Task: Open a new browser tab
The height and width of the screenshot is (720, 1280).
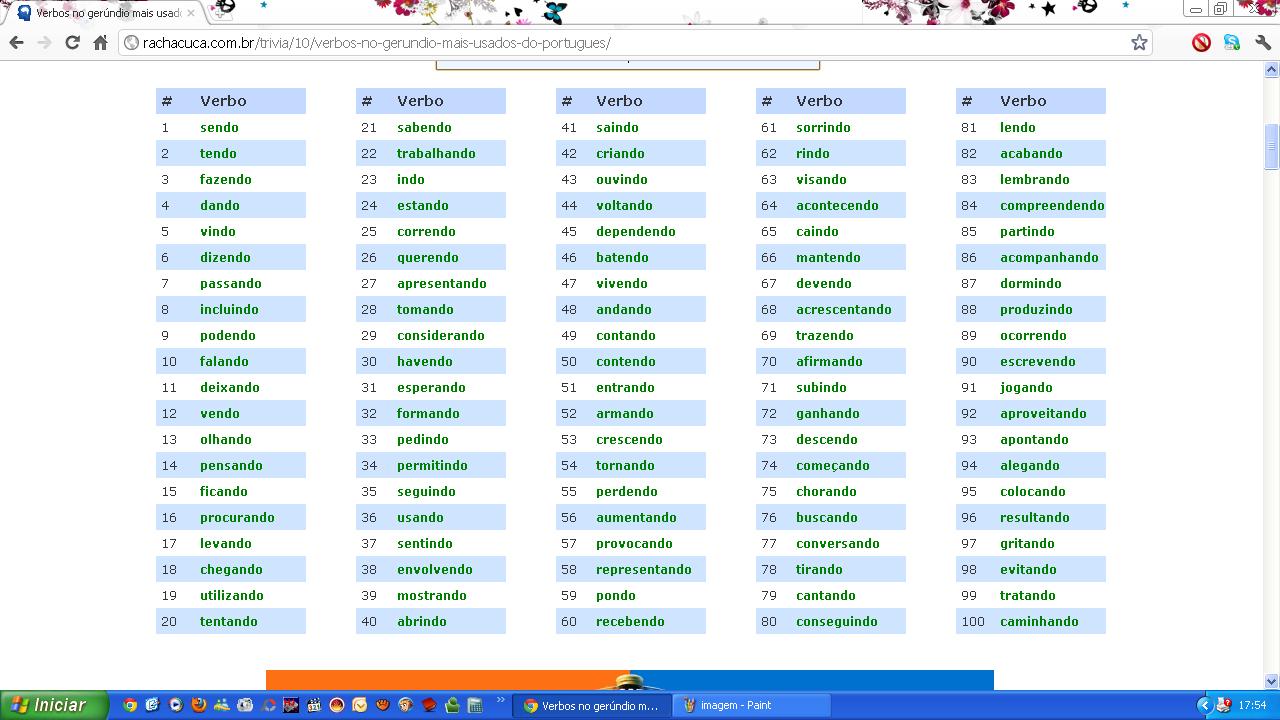Action: (x=222, y=13)
